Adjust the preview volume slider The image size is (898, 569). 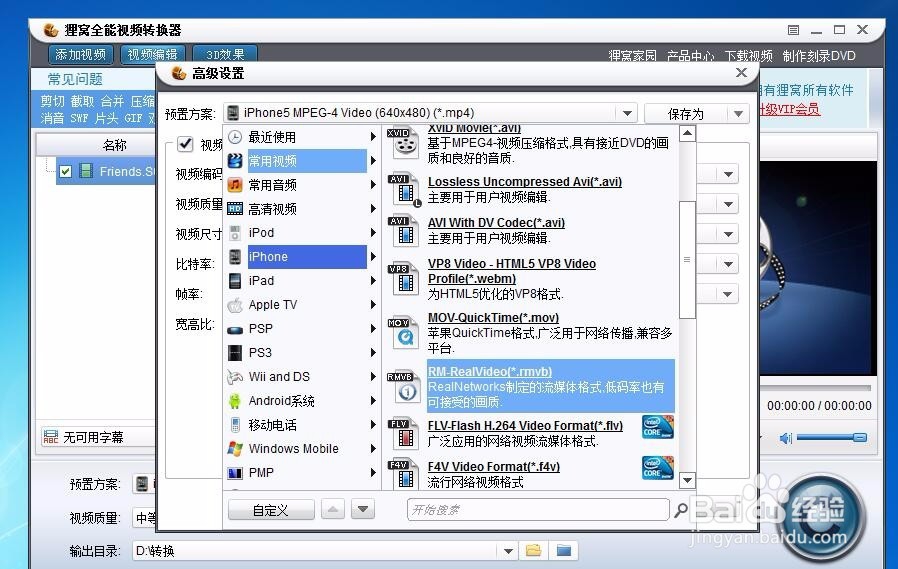[x=832, y=437]
